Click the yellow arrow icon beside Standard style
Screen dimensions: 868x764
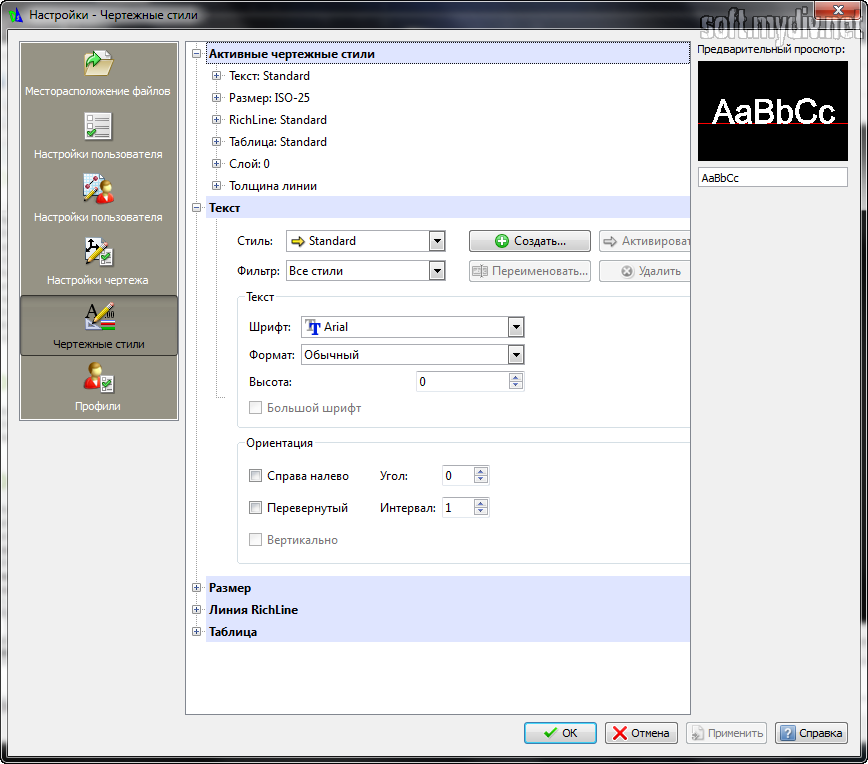298,241
